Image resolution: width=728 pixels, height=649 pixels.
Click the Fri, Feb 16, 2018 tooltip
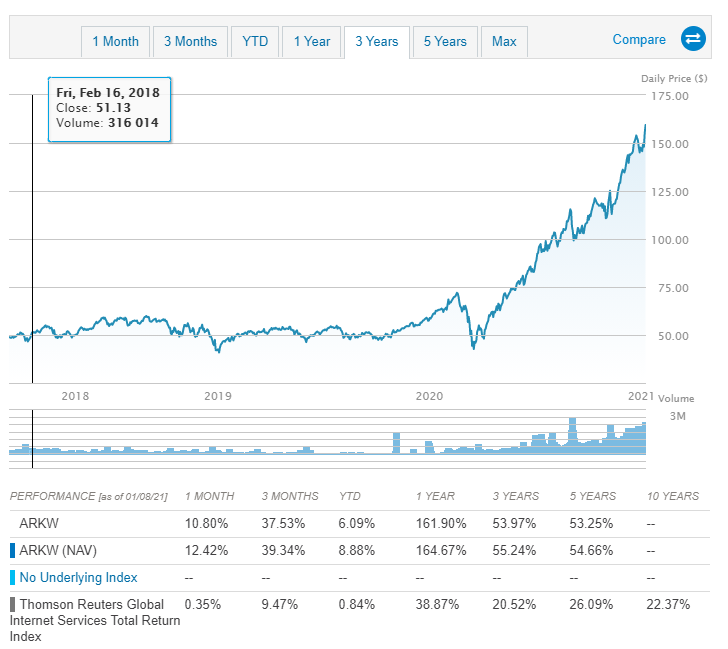coord(110,110)
